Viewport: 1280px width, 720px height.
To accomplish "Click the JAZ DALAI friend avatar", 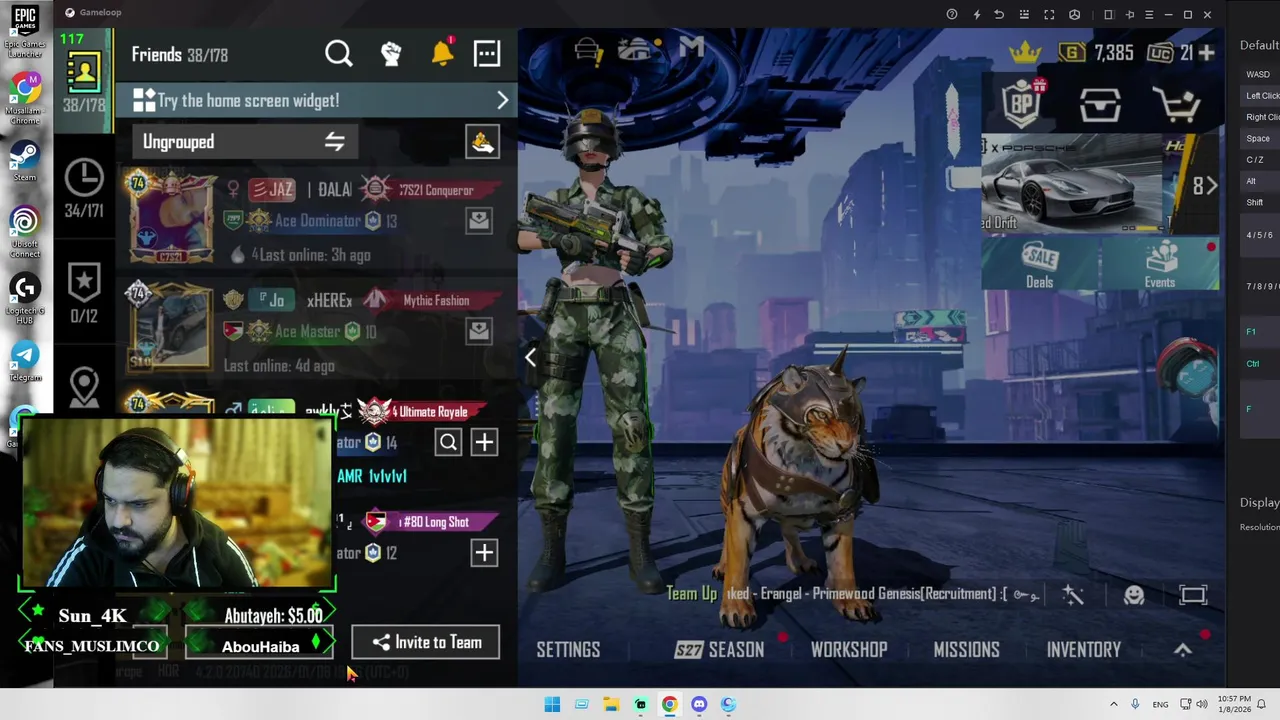I will point(171,218).
